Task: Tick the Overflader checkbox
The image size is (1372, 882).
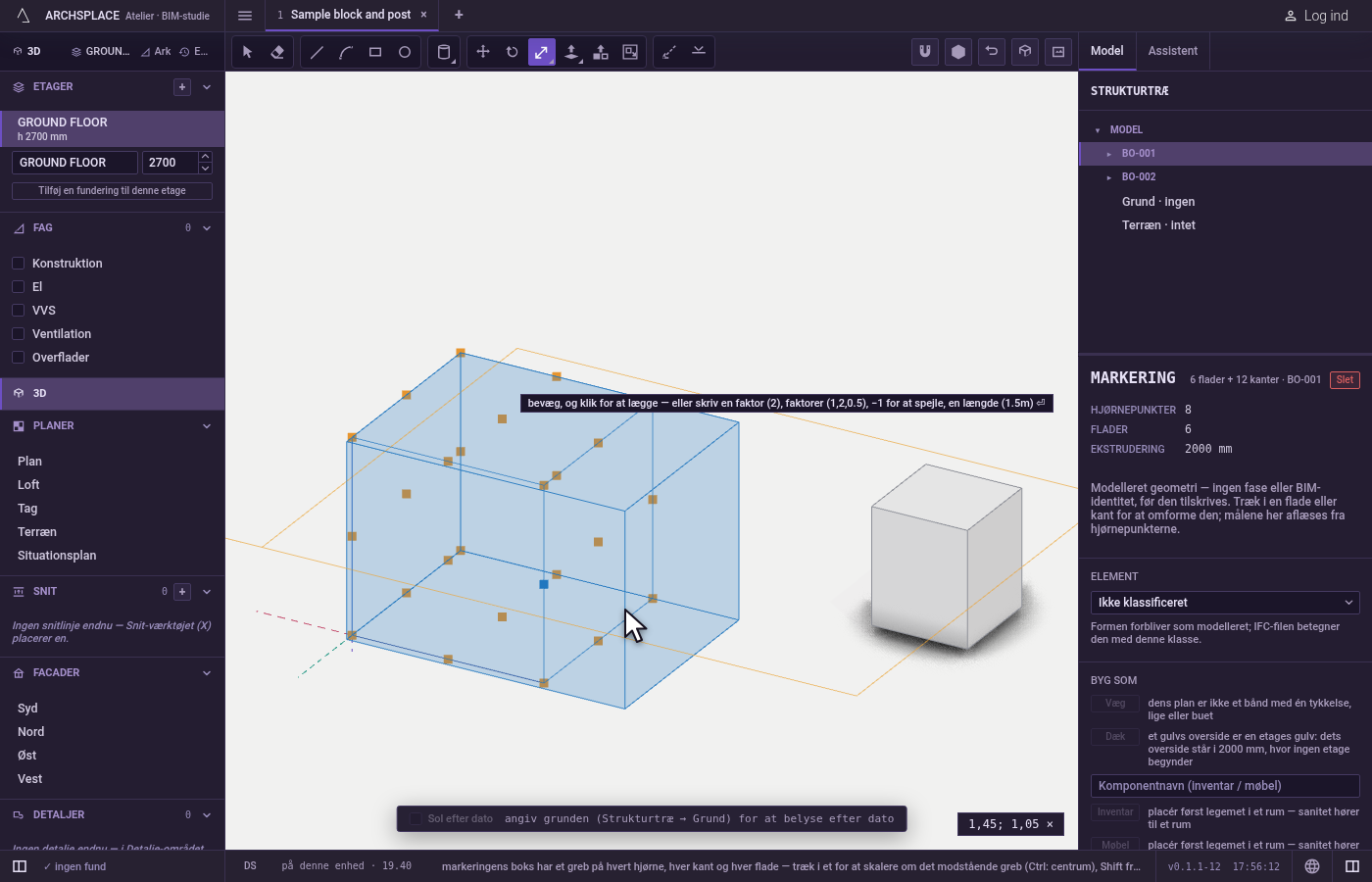Action: click(x=18, y=357)
